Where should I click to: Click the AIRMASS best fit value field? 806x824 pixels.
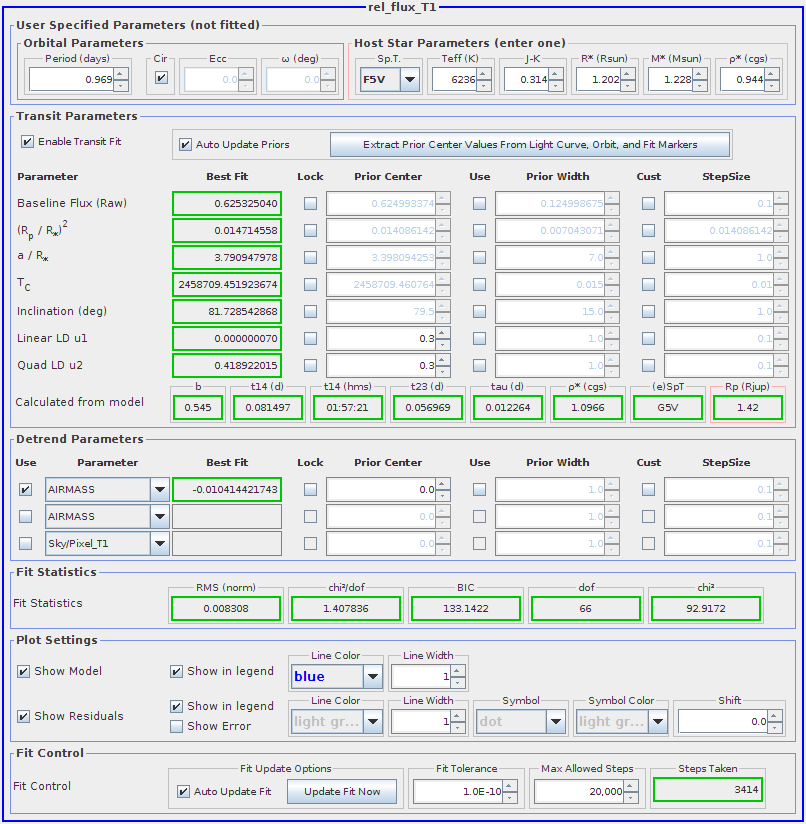227,490
